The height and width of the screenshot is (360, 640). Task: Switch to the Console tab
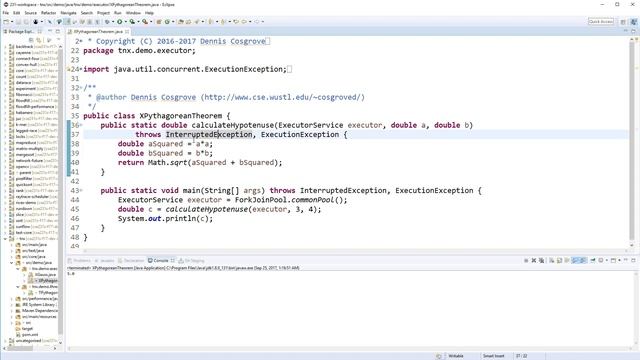[x=158, y=260]
